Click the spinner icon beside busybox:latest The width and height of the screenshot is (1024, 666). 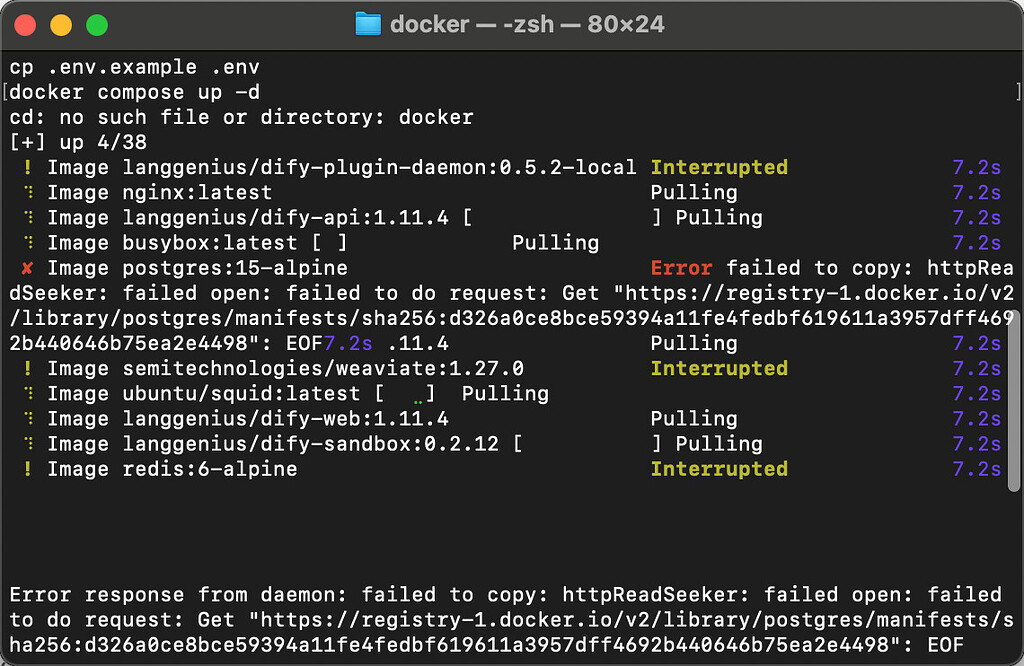click(27, 243)
